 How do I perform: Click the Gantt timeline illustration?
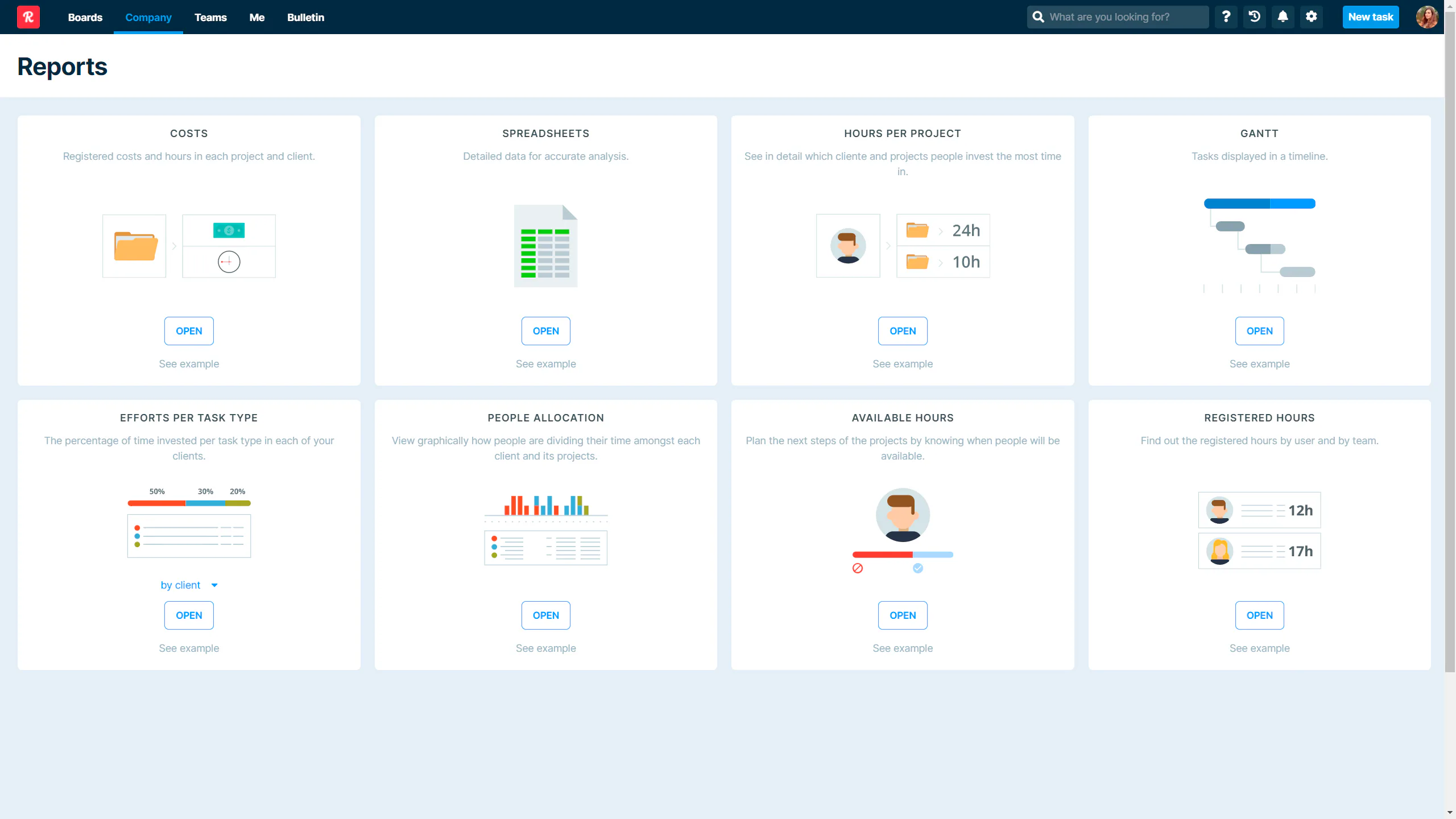[1259, 246]
